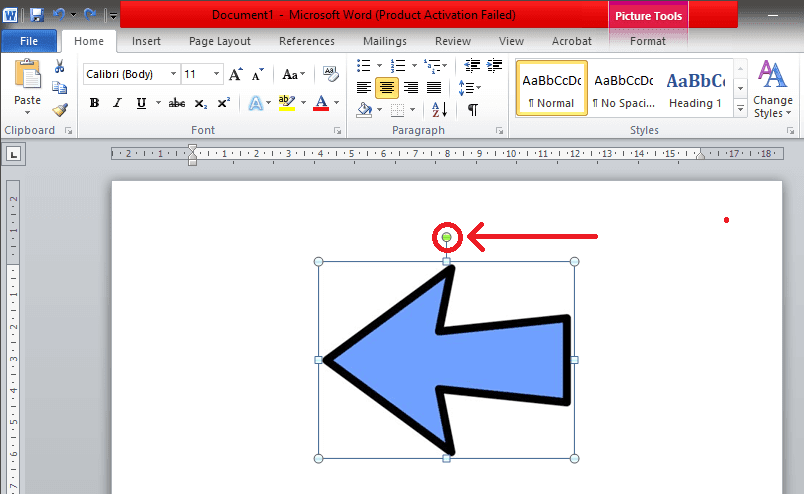Click the Grow Font icon
Screen dimensions: 804x494
[x=236, y=74]
